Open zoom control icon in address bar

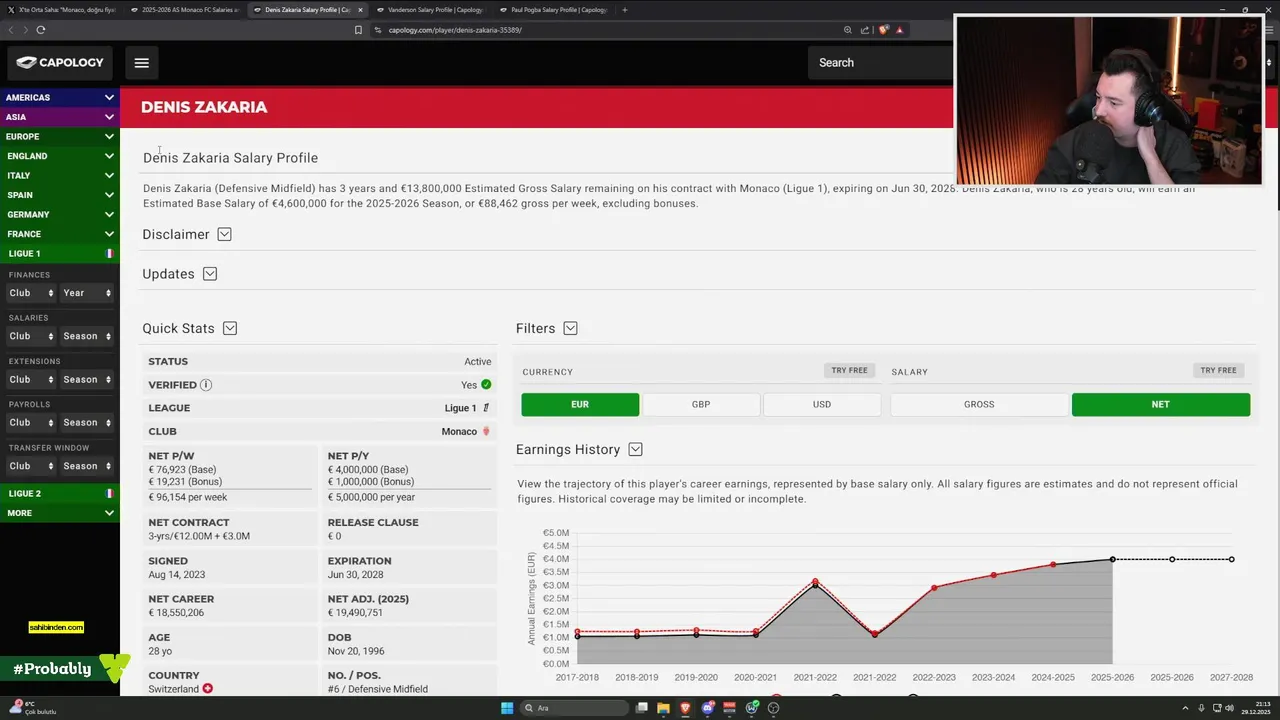click(848, 30)
